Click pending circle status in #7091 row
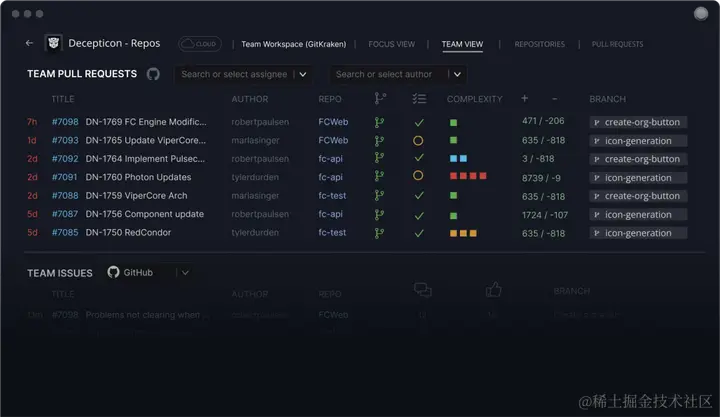 418,175
